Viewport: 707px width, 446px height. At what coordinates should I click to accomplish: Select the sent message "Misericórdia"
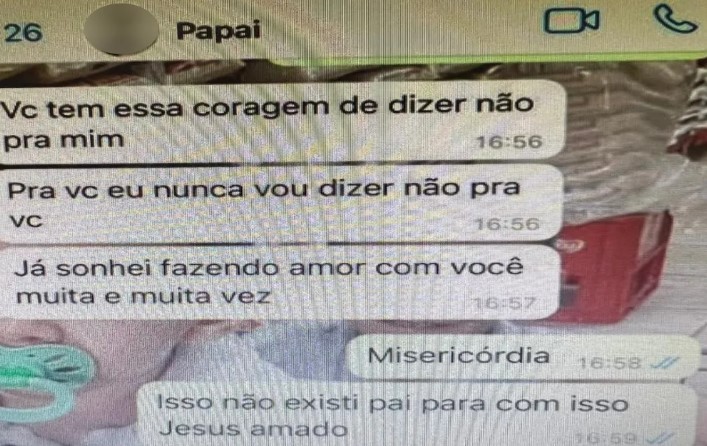[x=523, y=357]
